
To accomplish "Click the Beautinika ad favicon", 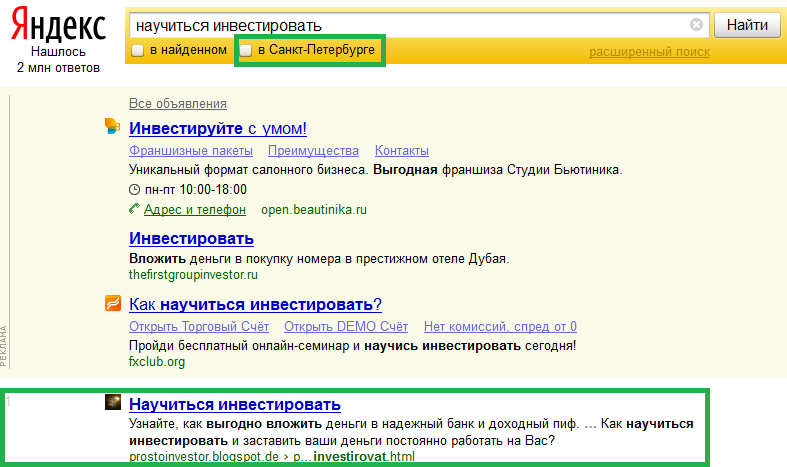I will tap(112, 126).
